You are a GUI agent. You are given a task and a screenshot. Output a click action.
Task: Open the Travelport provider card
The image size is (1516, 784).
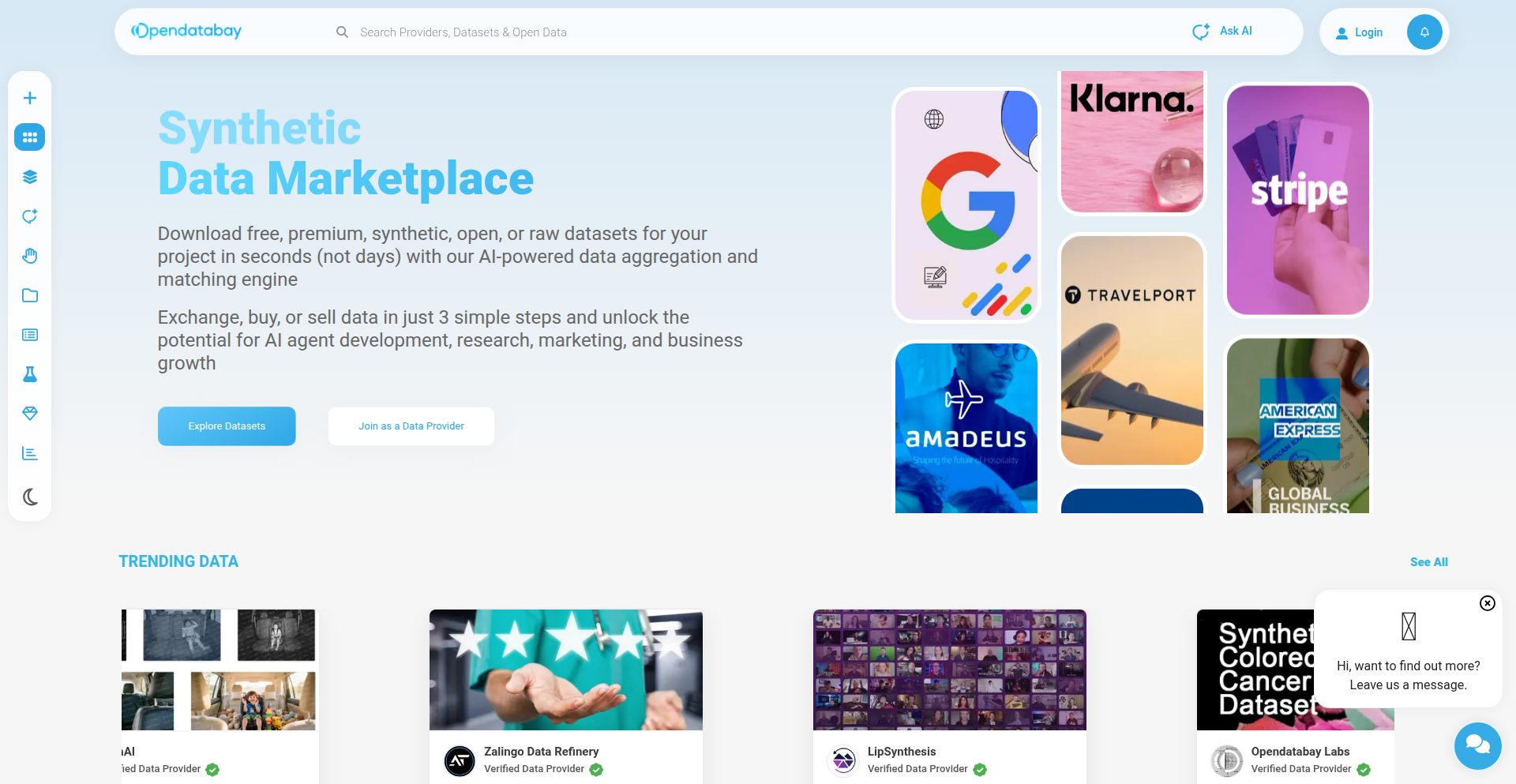1132,351
